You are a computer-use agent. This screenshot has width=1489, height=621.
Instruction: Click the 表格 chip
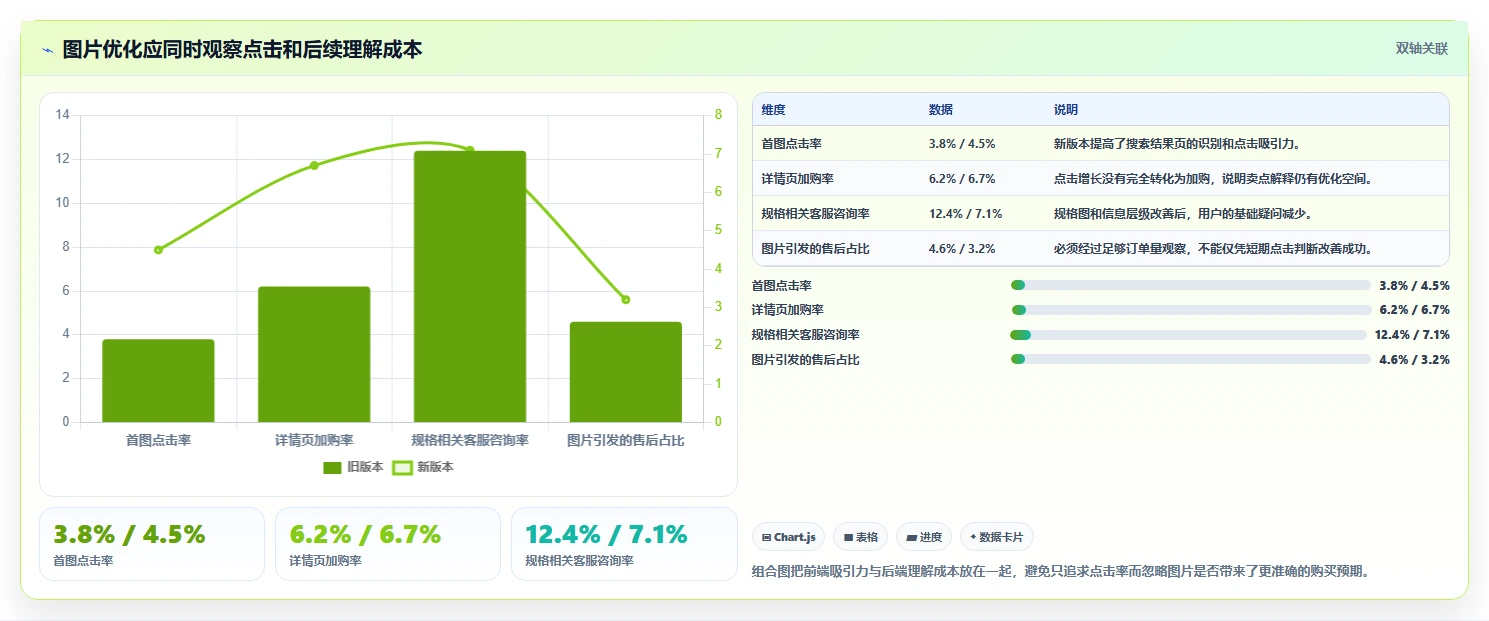[x=861, y=537]
